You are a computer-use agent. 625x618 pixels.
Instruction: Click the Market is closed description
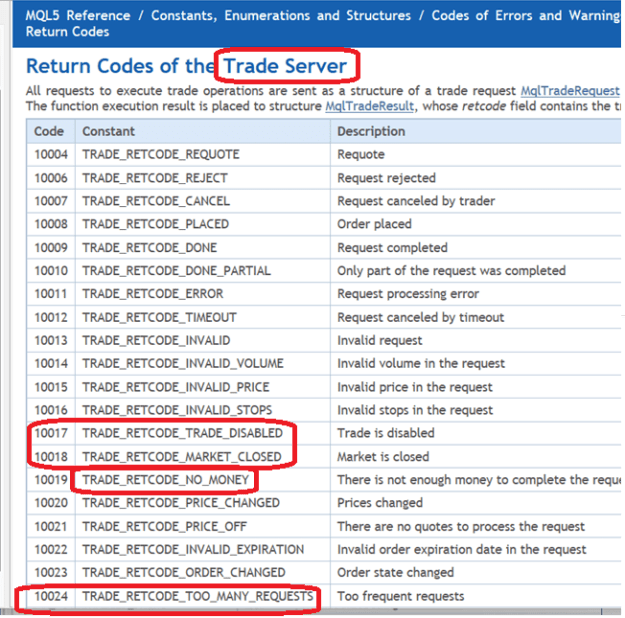383,457
